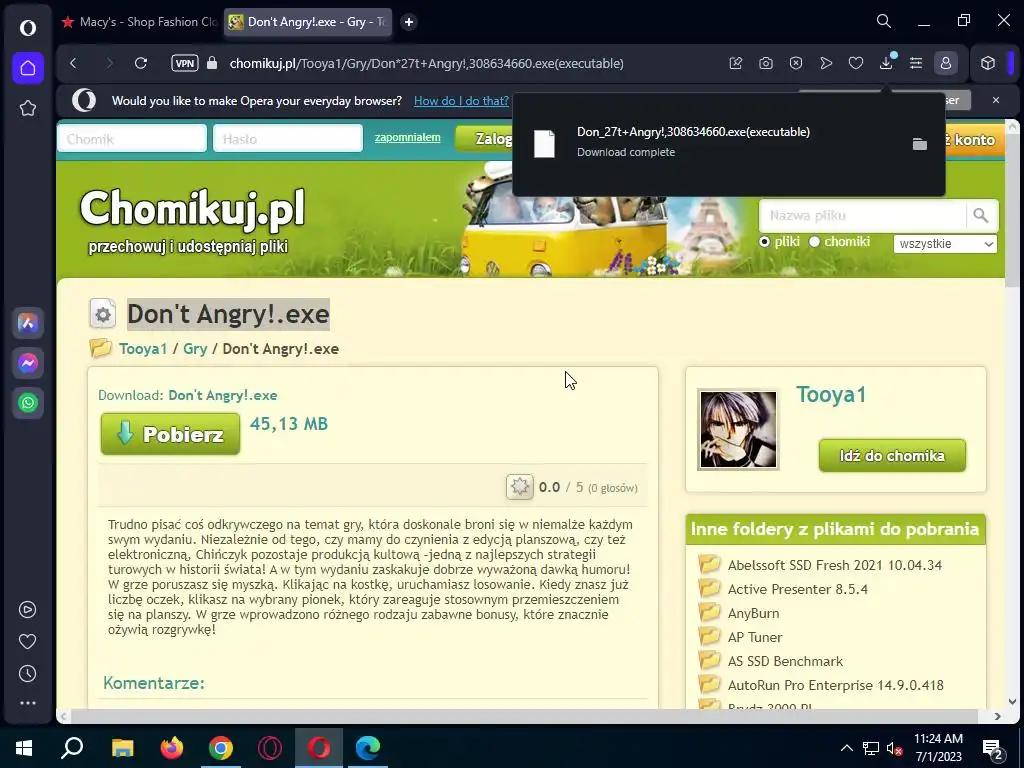Select the Don't Angry!.exe tab
Image resolution: width=1024 pixels, height=768 pixels.
click(x=308, y=22)
